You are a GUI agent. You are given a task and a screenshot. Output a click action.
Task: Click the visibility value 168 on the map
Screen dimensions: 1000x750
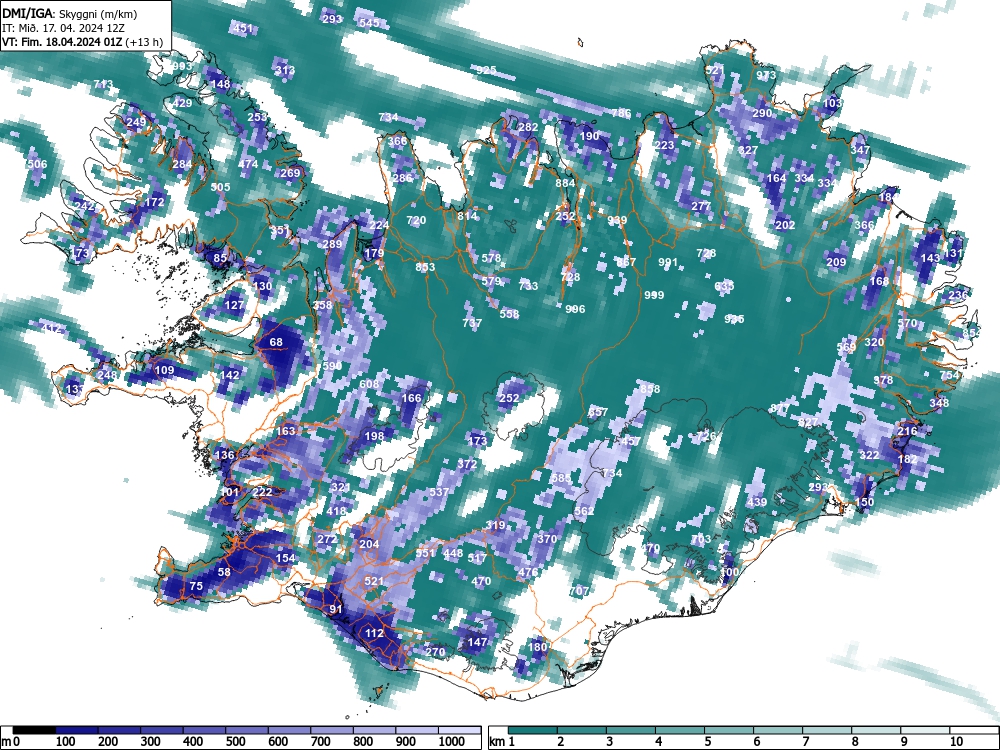coord(879,281)
